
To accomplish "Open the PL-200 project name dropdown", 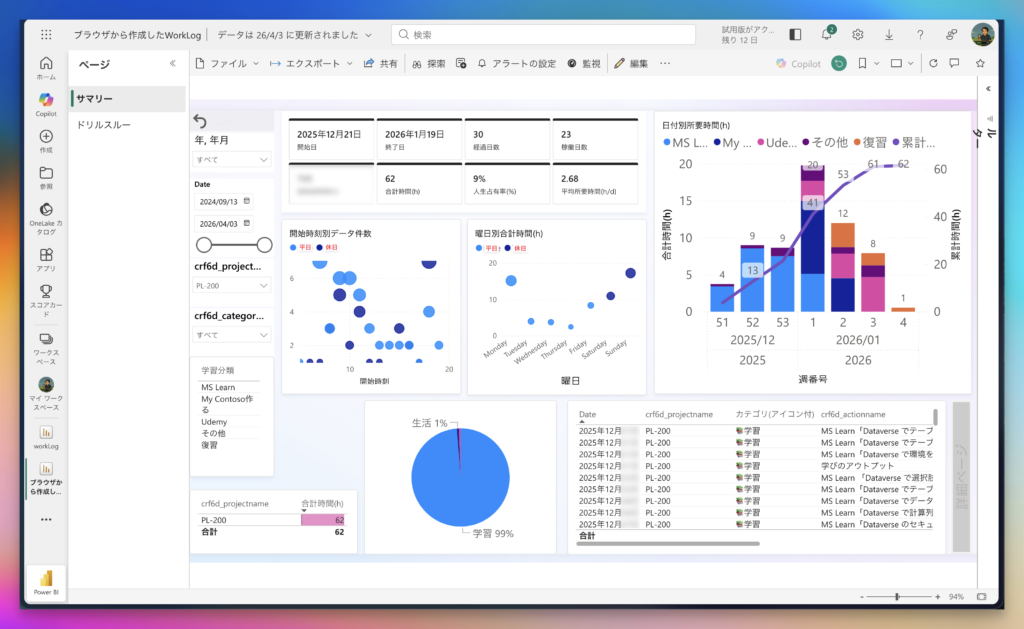I will 232,285.
